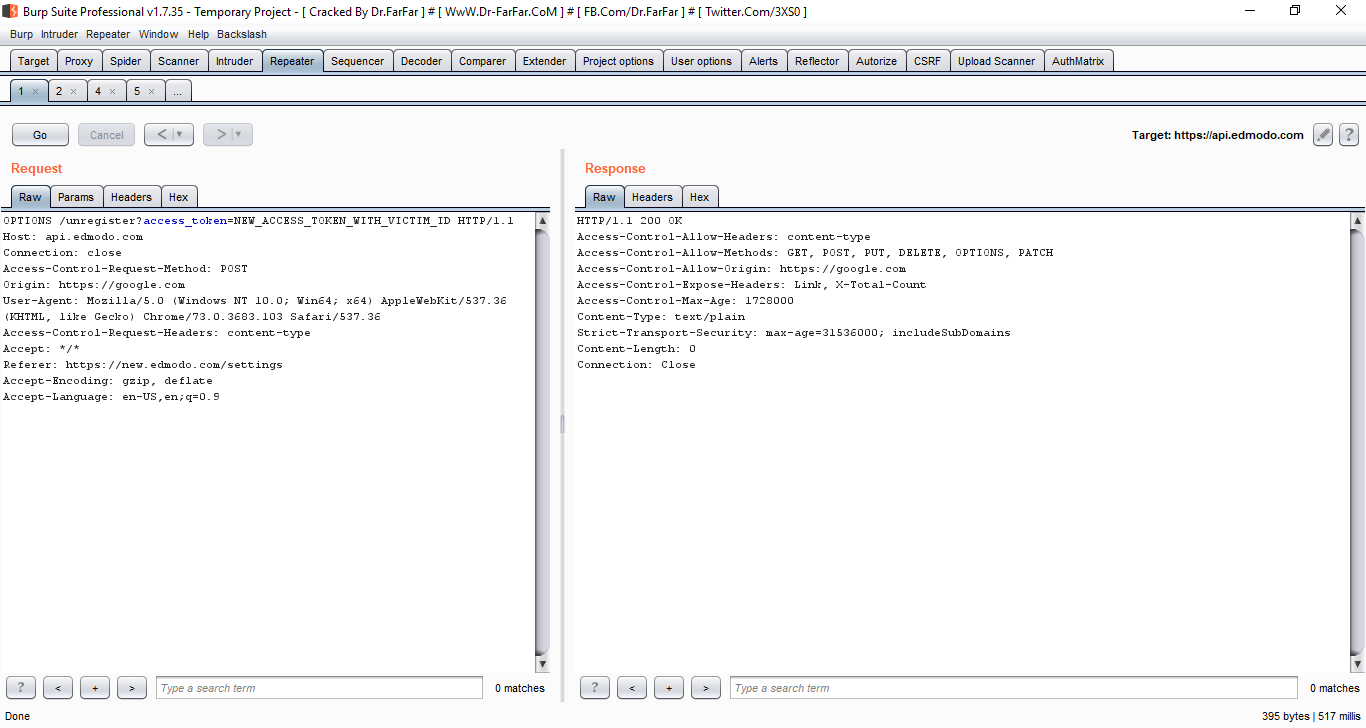
Task: Switch to the Project options tab
Action: pyautogui.click(x=618, y=61)
